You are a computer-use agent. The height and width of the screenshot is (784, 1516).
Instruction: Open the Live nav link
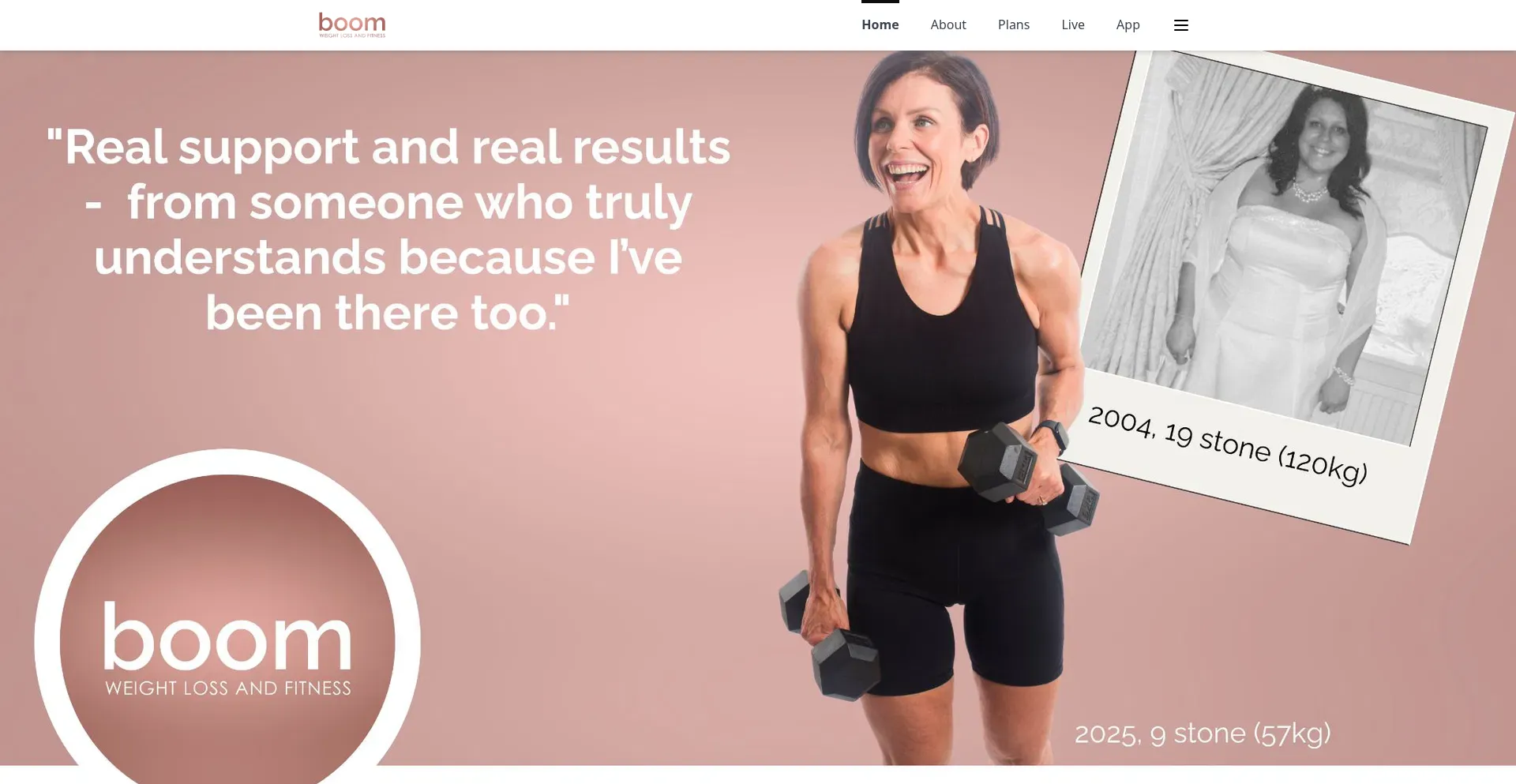coord(1073,25)
